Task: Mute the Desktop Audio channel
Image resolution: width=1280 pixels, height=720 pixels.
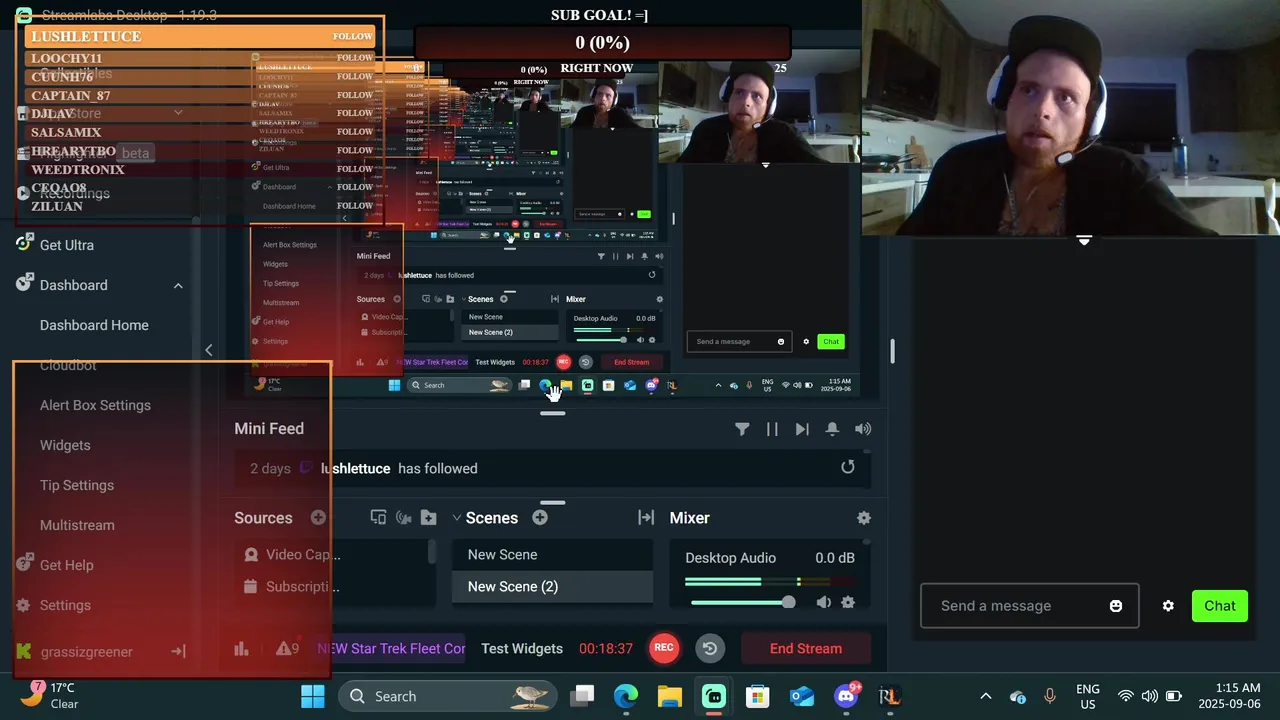Action: pos(823,602)
